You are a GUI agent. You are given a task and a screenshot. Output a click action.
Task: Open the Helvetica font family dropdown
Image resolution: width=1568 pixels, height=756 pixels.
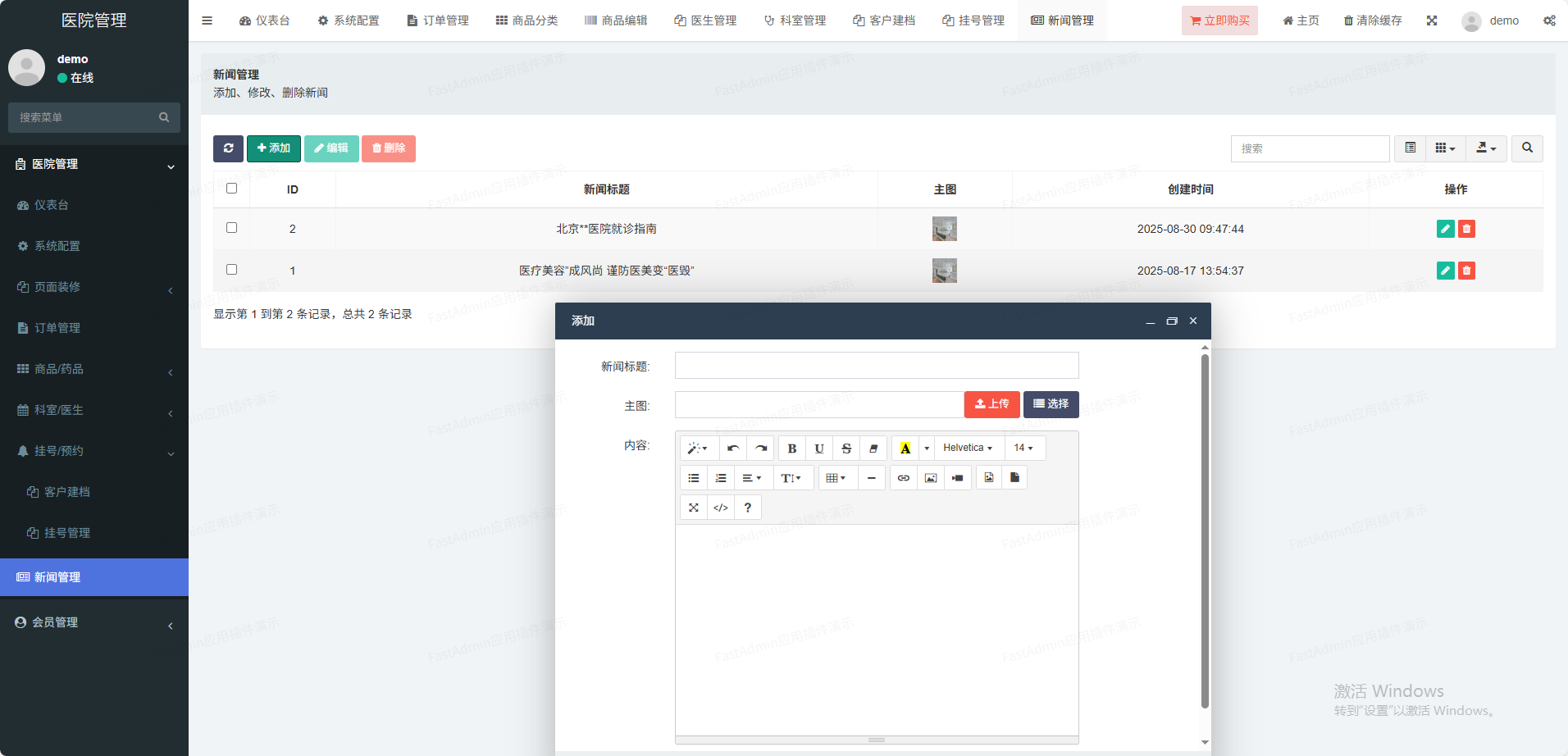[x=968, y=449]
